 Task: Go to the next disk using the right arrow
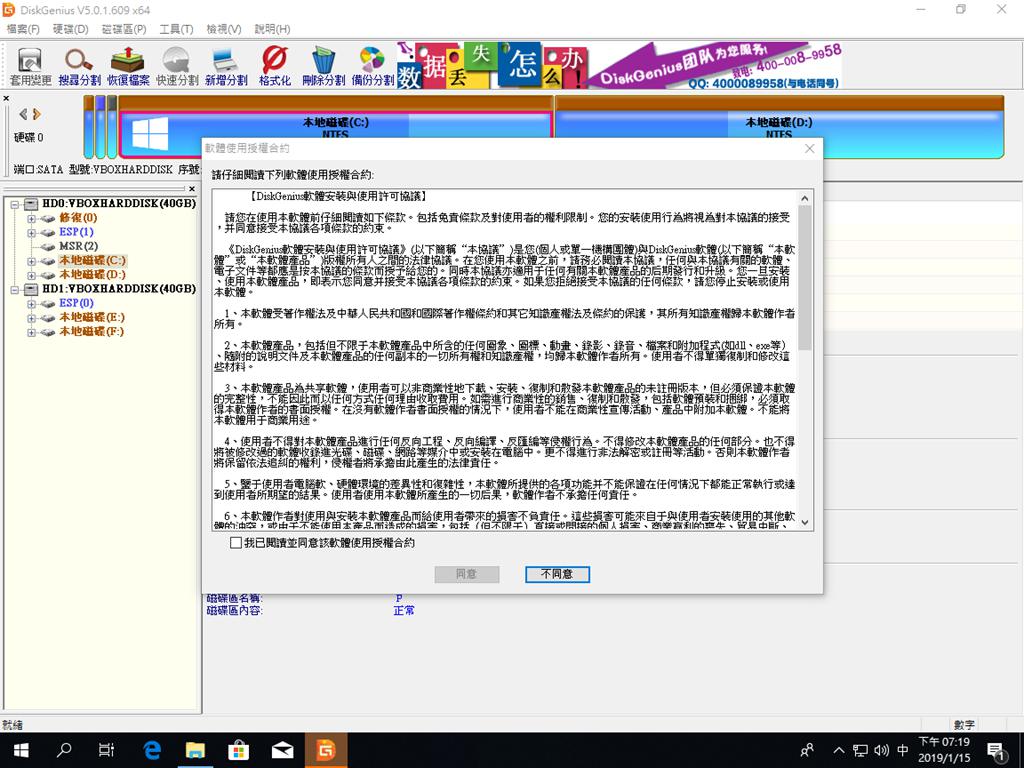click(x=37, y=114)
